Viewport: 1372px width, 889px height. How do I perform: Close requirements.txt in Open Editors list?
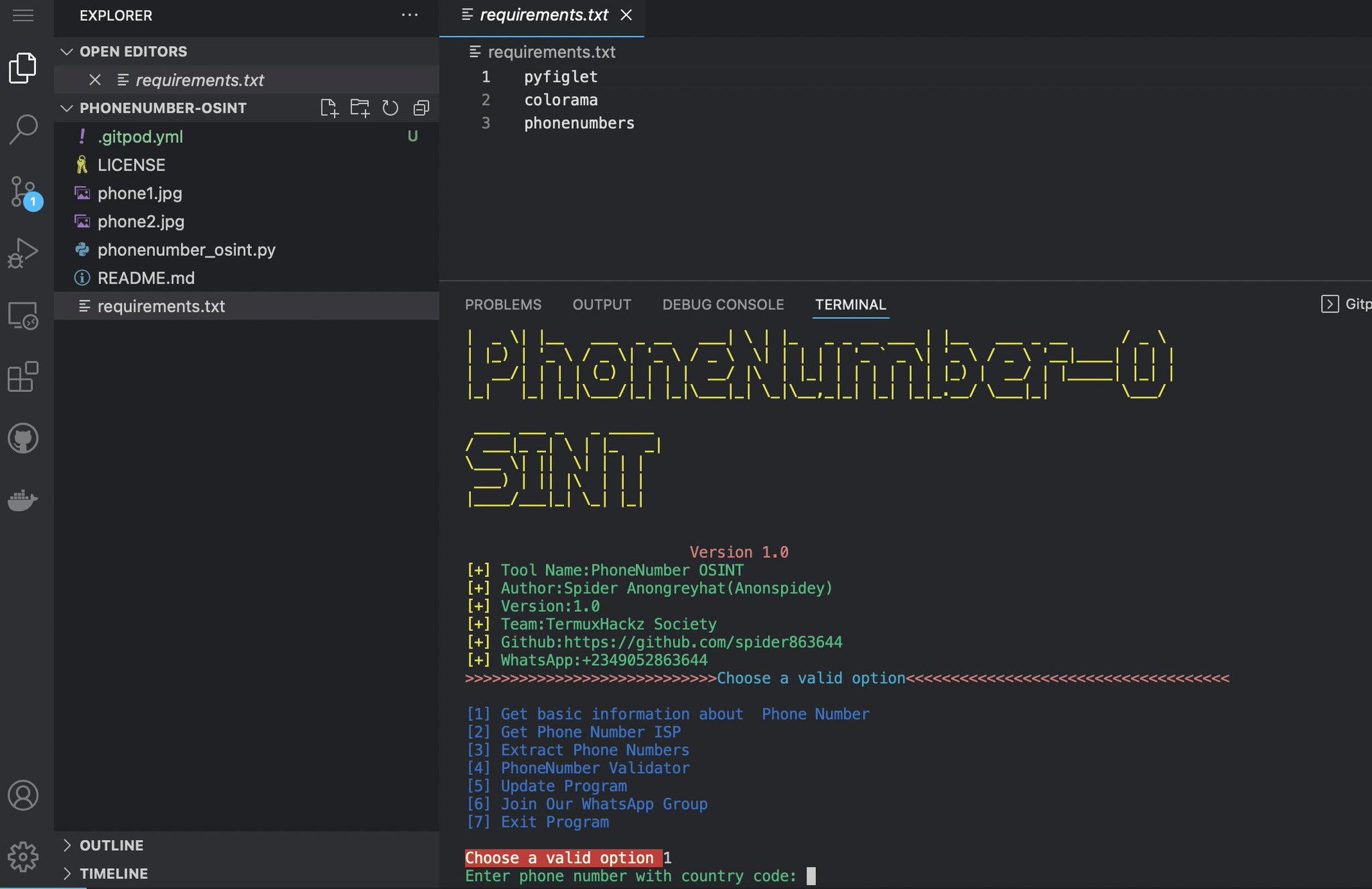[95, 80]
